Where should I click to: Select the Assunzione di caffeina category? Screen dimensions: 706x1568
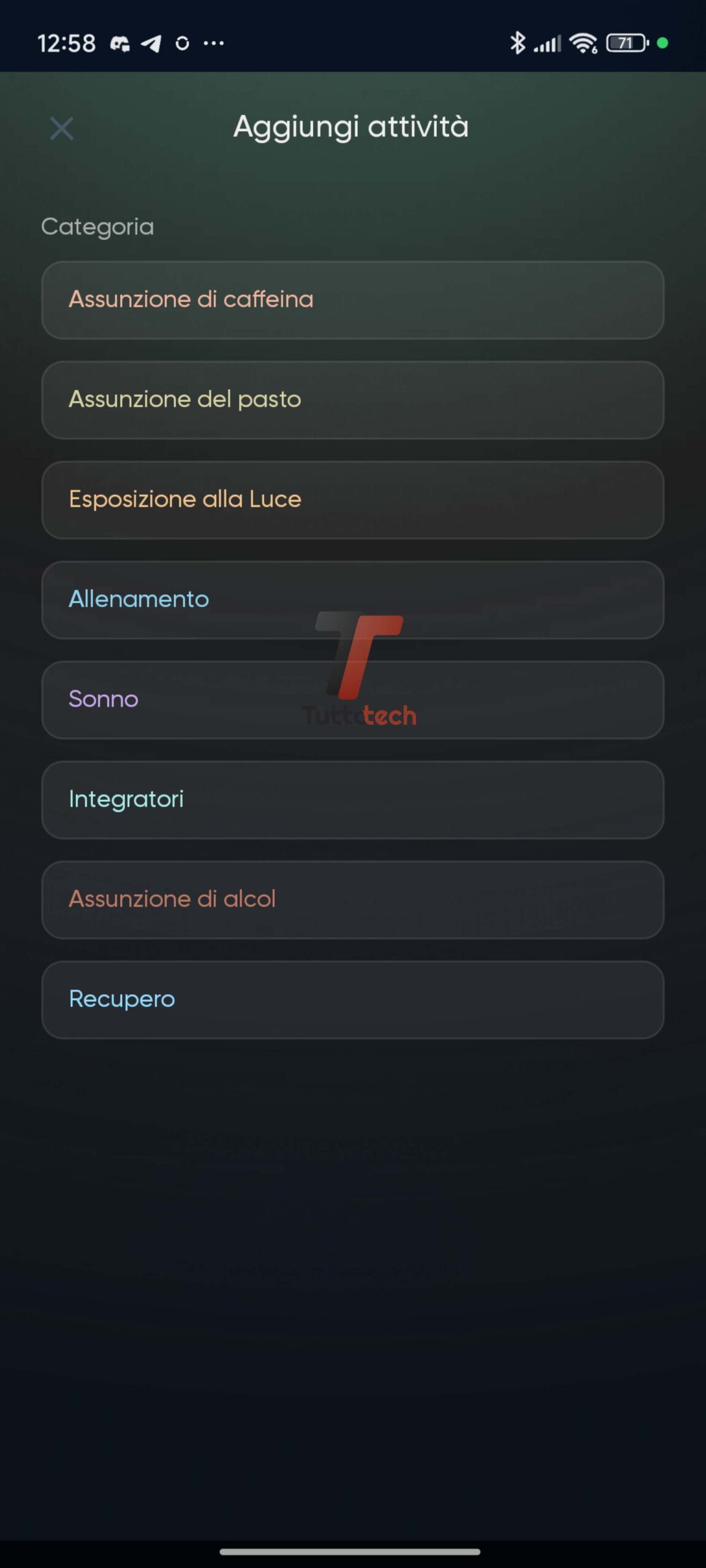(352, 300)
